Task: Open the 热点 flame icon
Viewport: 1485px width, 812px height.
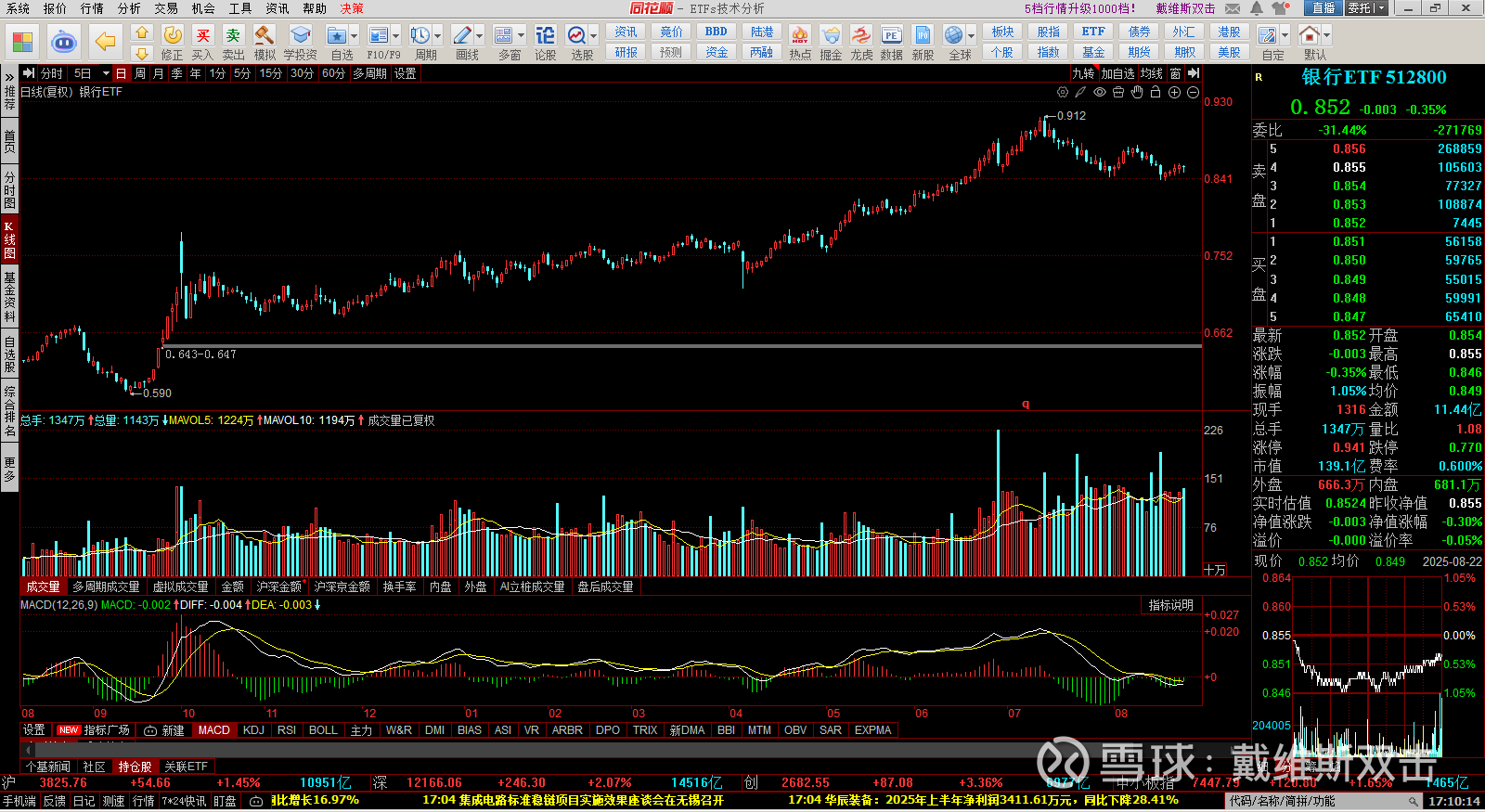Action: pos(799,43)
